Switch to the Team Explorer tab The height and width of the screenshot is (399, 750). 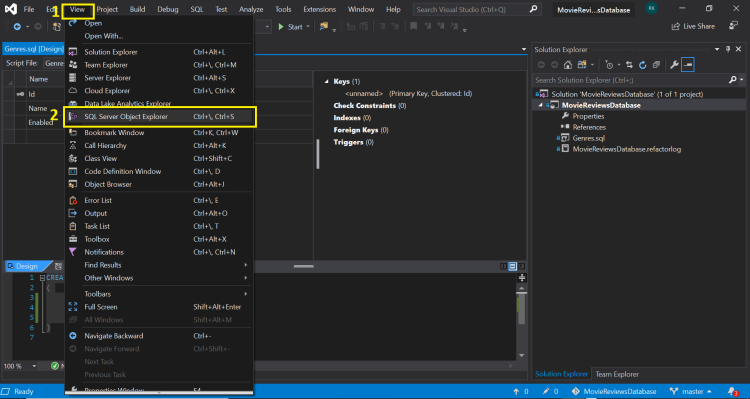tap(617, 374)
